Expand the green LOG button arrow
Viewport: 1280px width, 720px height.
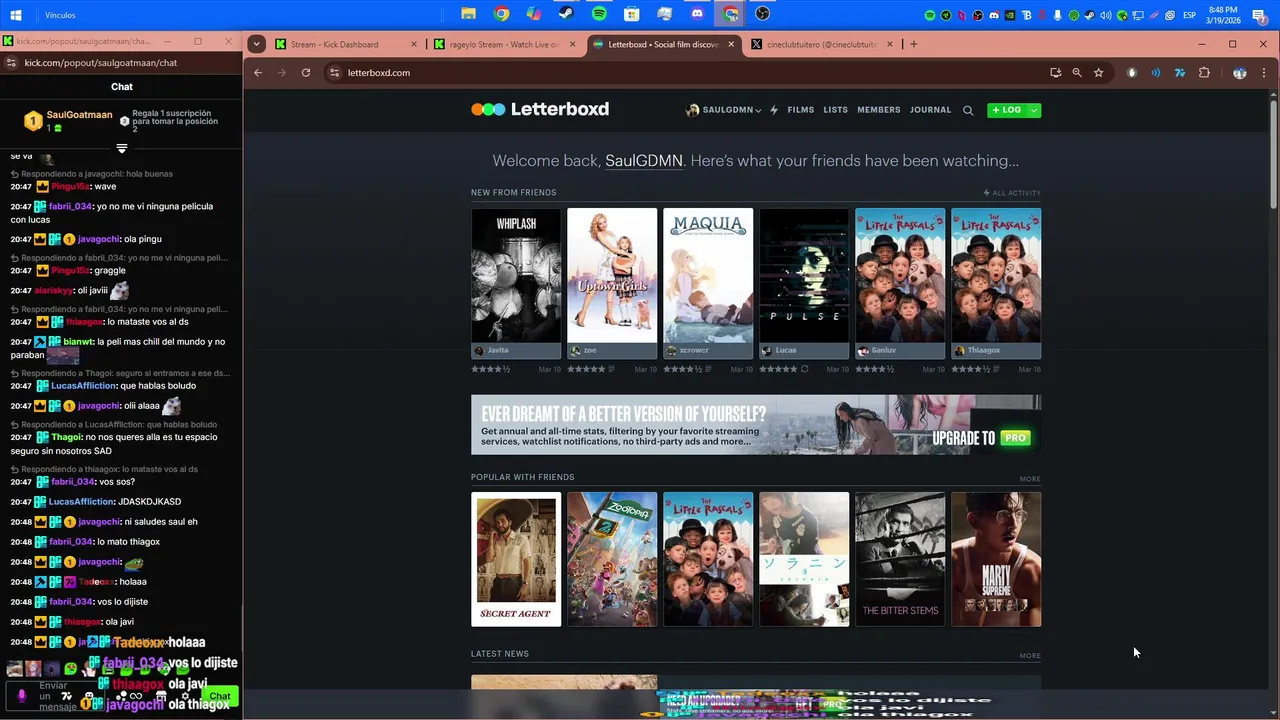(x=1034, y=110)
